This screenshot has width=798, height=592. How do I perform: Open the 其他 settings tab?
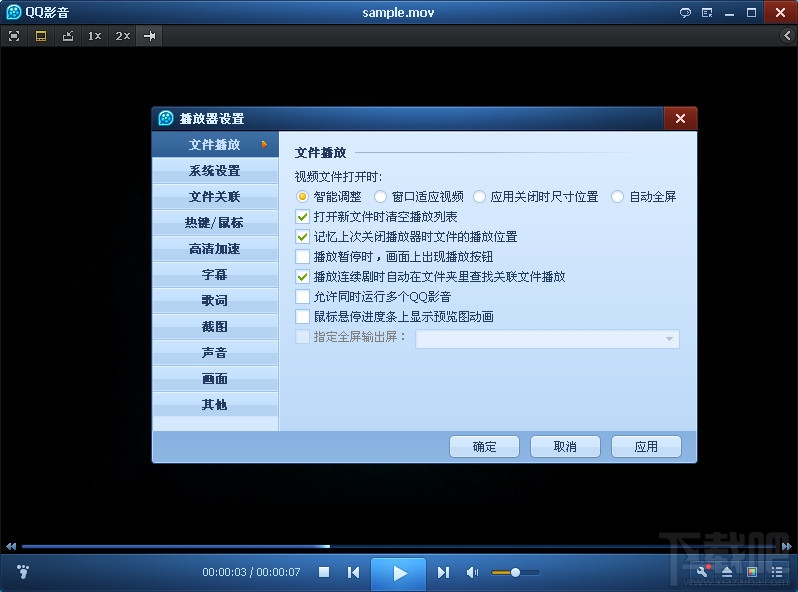[x=215, y=404]
